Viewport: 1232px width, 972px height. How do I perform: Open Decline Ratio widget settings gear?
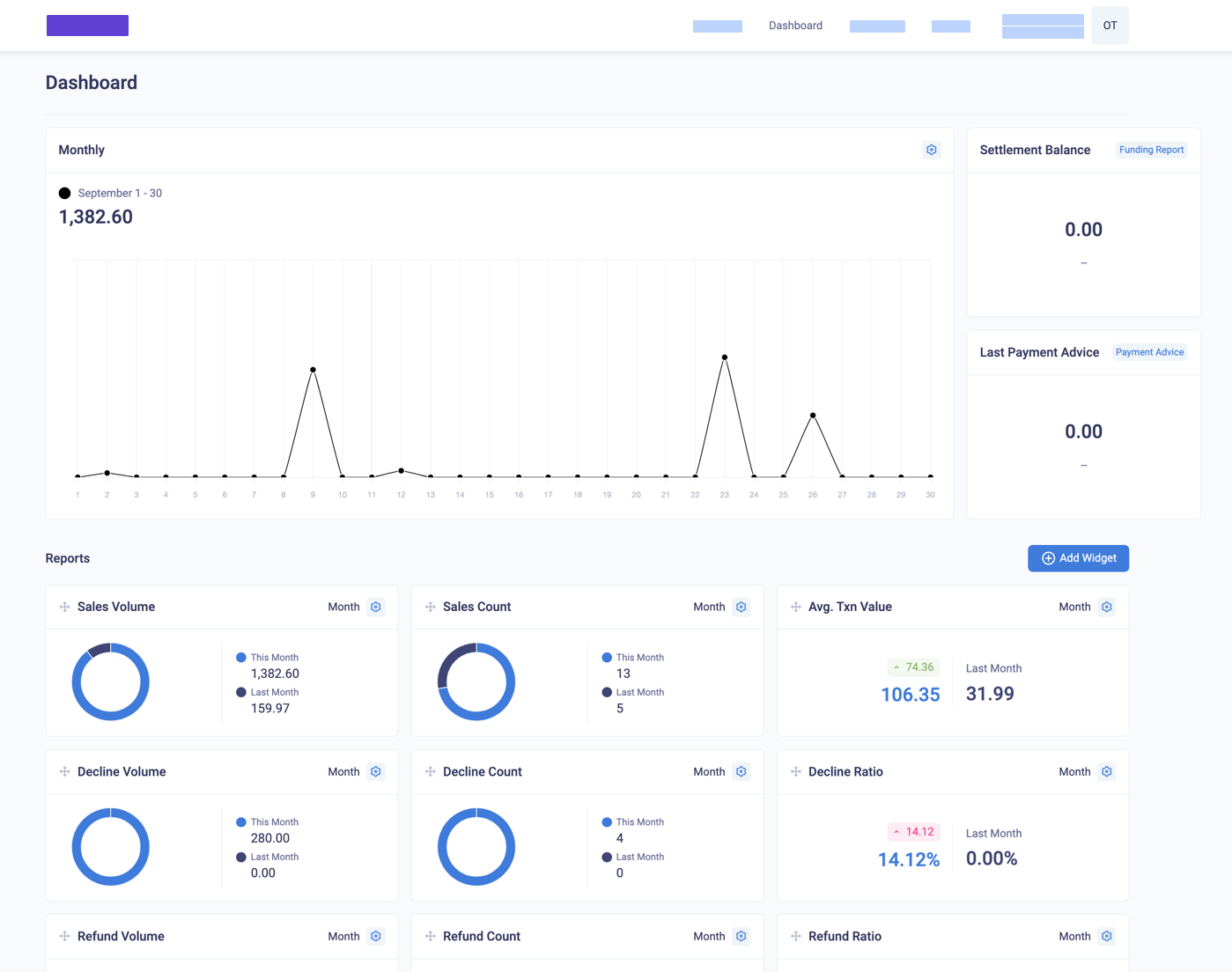coord(1107,771)
